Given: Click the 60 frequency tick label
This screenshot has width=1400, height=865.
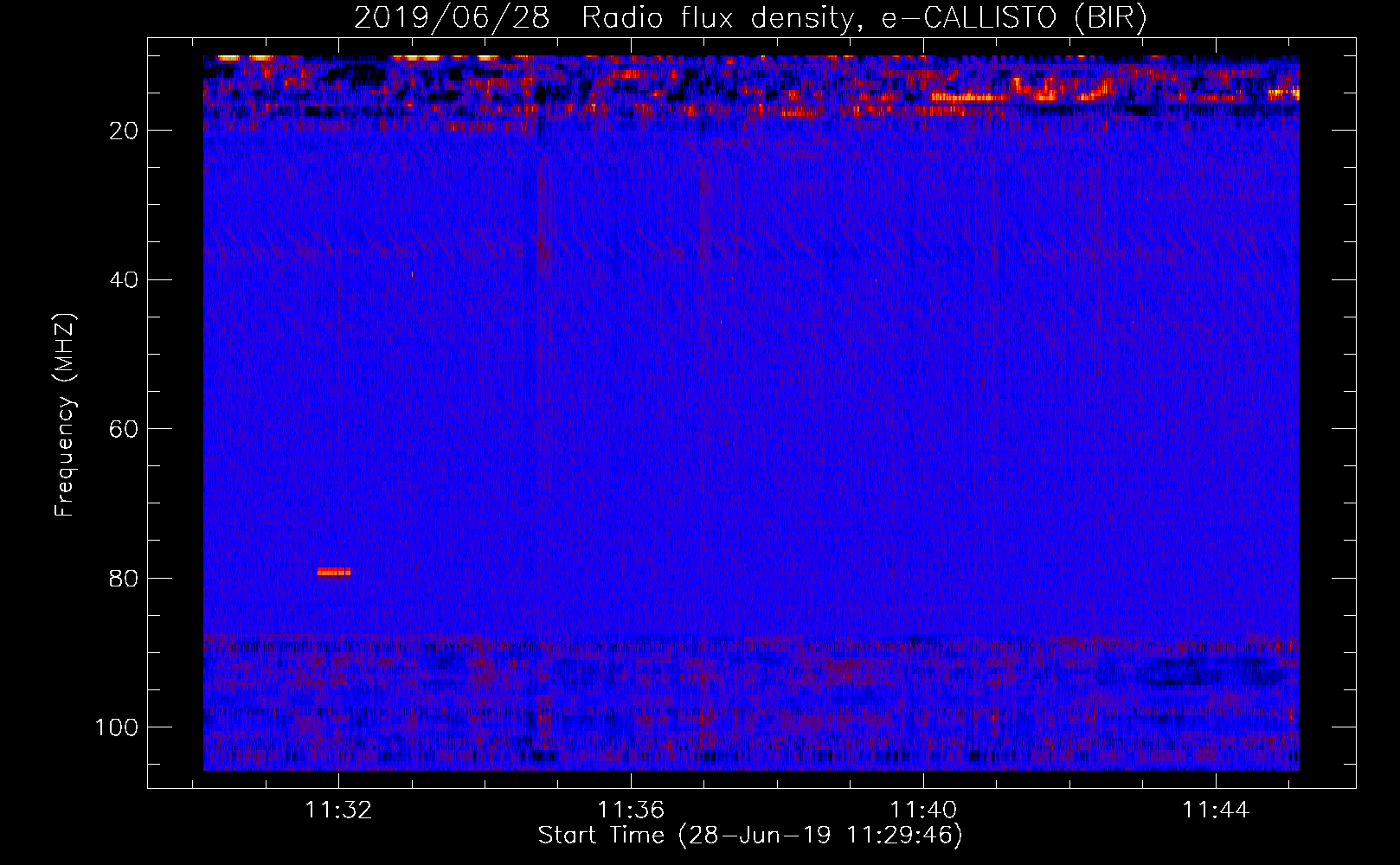Looking at the screenshot, I should click(x=125, y=430).
